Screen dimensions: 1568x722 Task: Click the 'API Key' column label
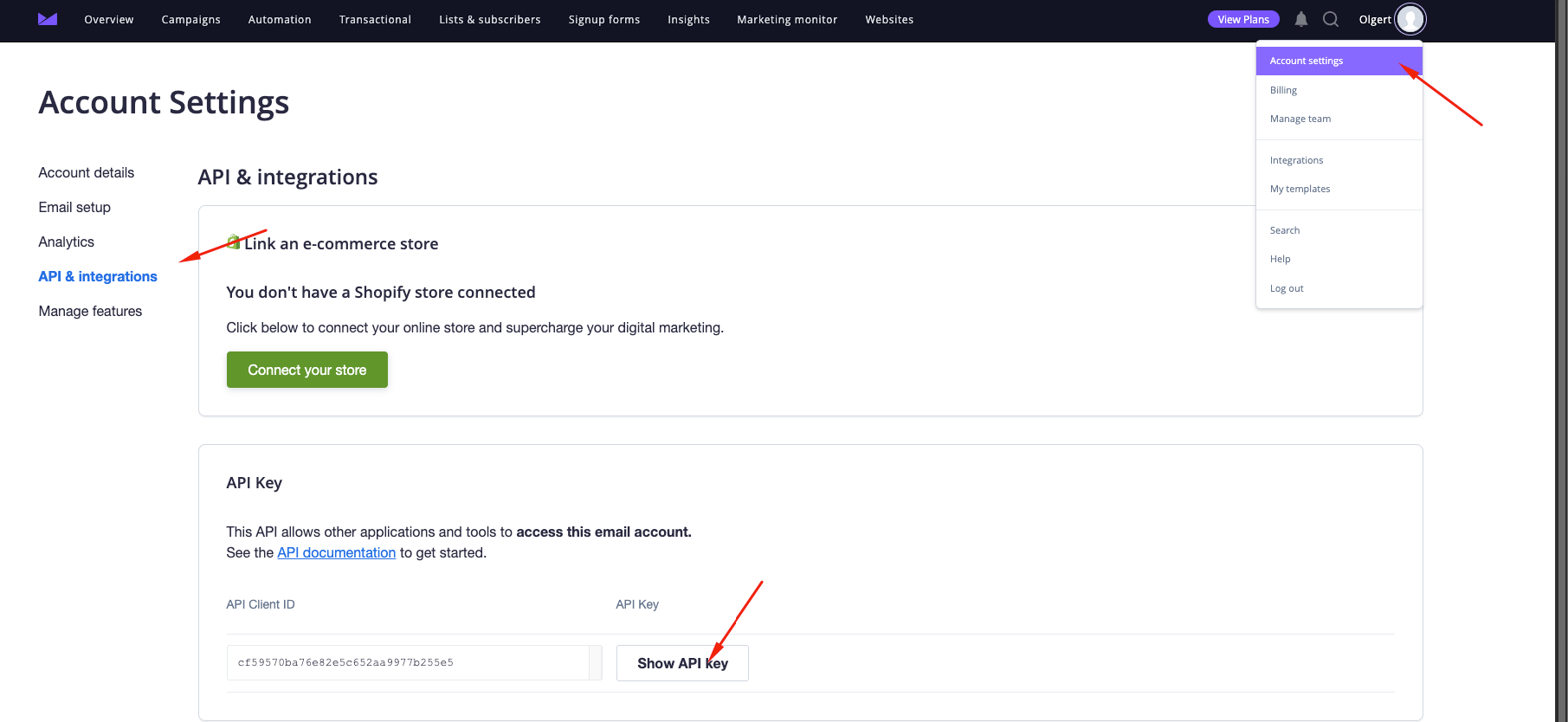pyautogui.click(x=637, y=604)
